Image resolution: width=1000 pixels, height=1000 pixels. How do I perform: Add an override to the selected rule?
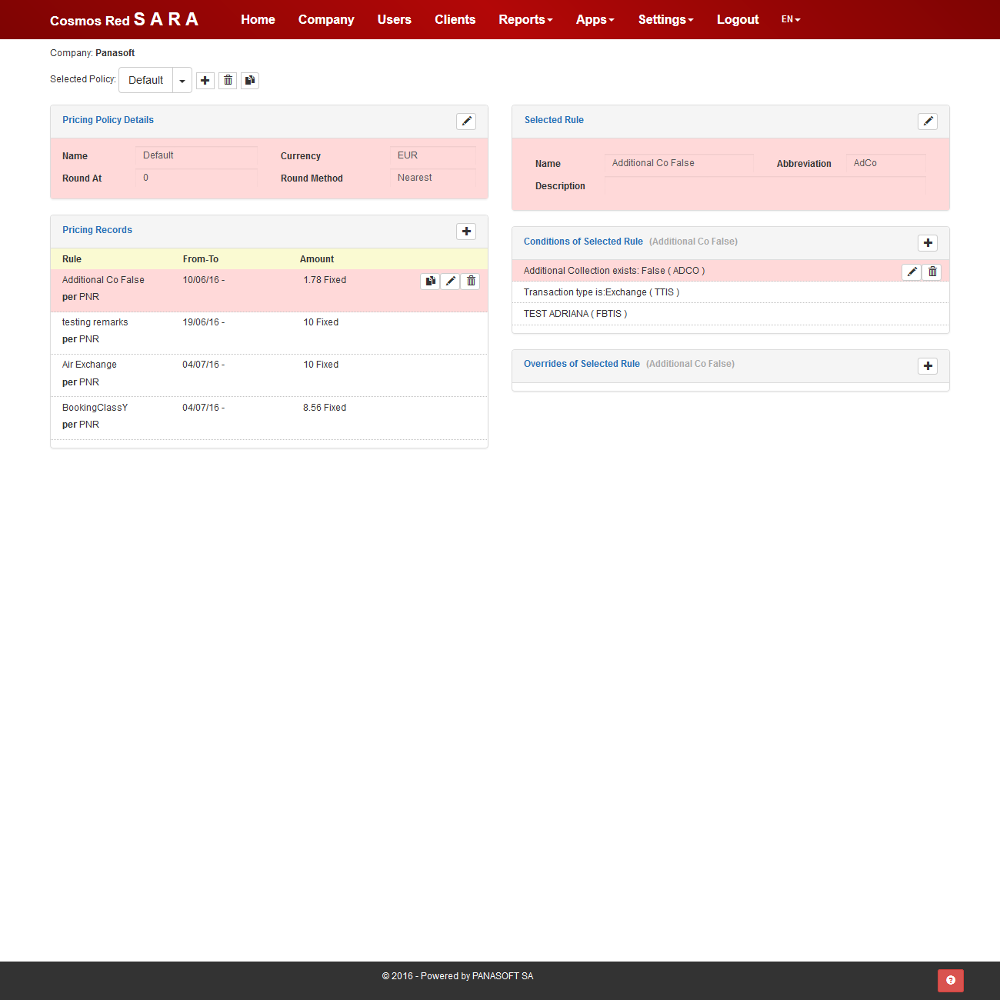click(x=928, y=366)
